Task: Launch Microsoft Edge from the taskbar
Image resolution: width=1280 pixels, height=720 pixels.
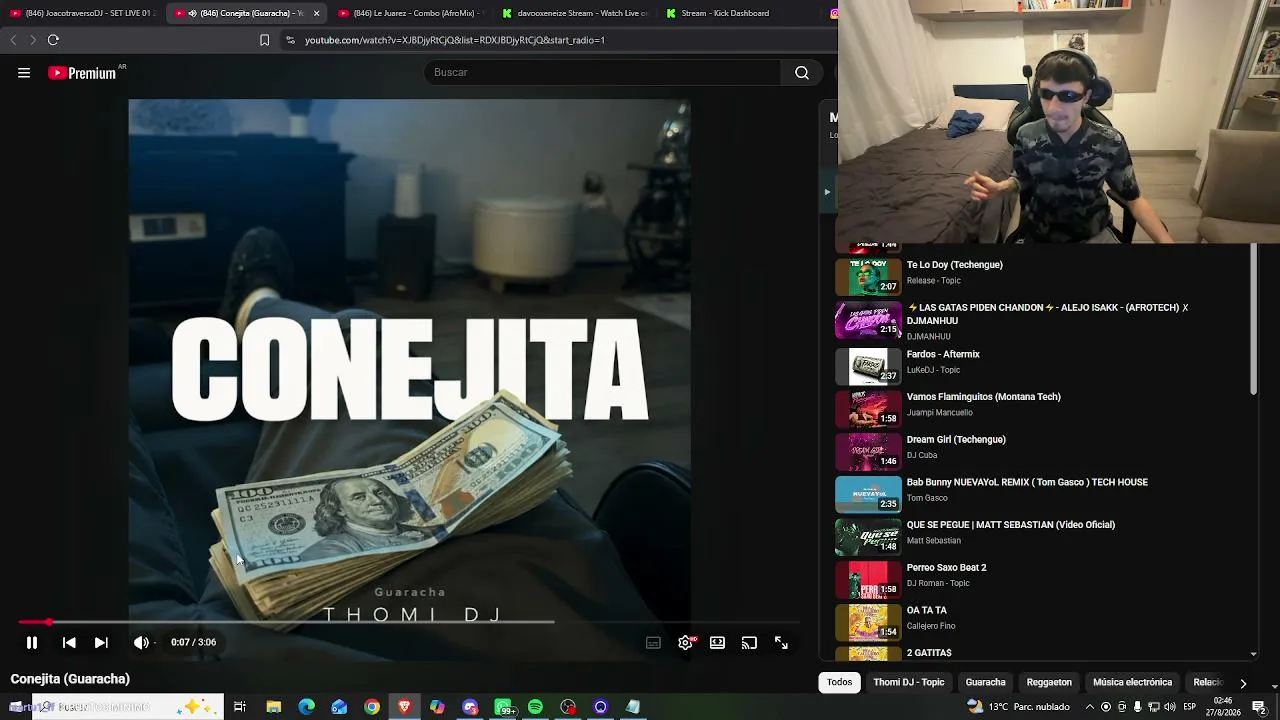Action: [306, 707]
